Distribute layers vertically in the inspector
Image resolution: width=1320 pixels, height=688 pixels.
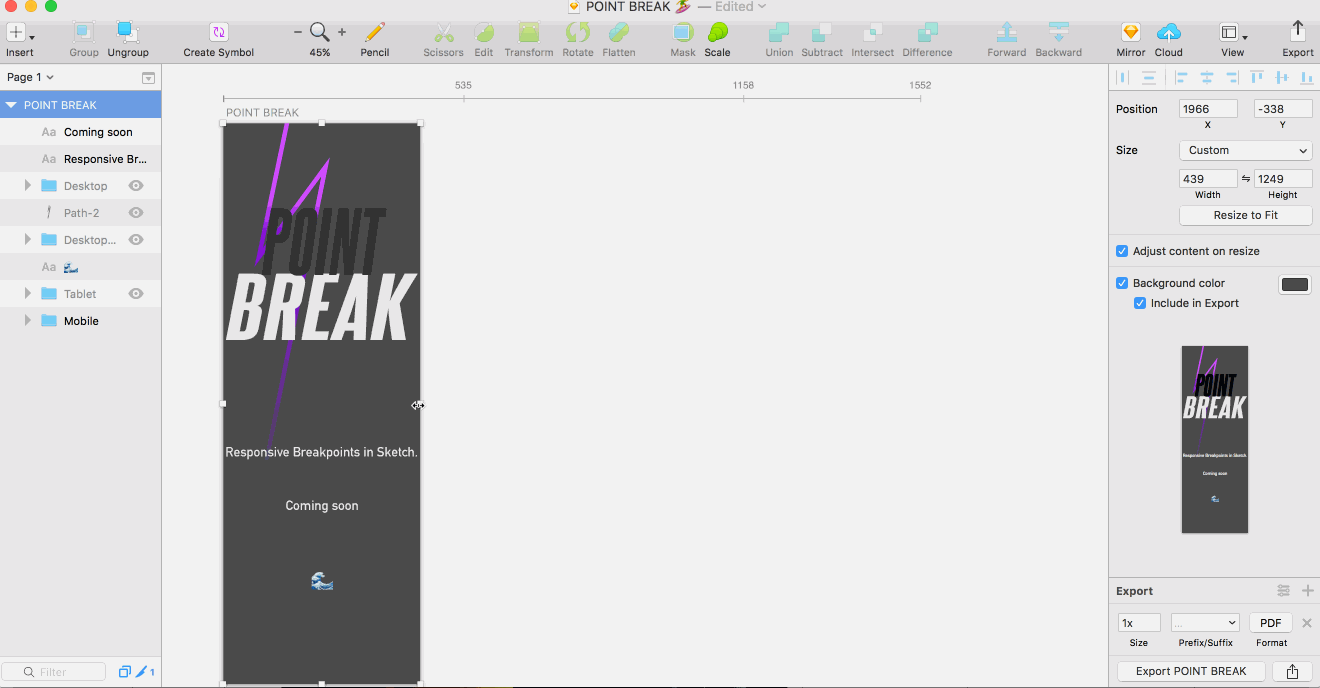1149,77
